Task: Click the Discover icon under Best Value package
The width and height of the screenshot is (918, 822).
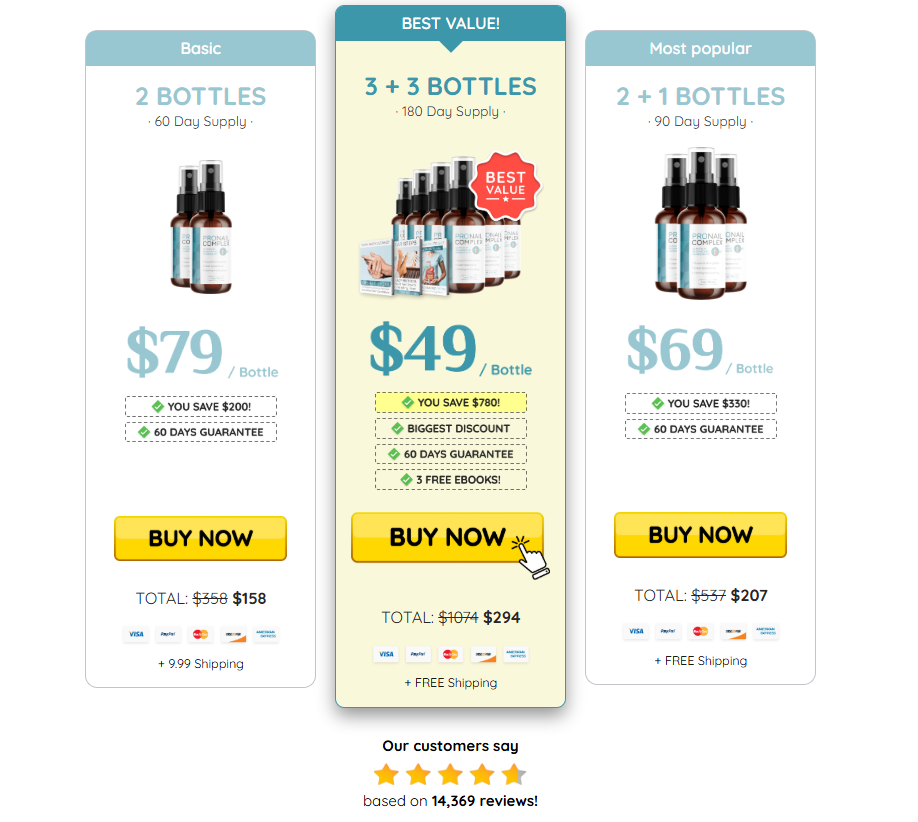Action: click(x=483, y=654)
